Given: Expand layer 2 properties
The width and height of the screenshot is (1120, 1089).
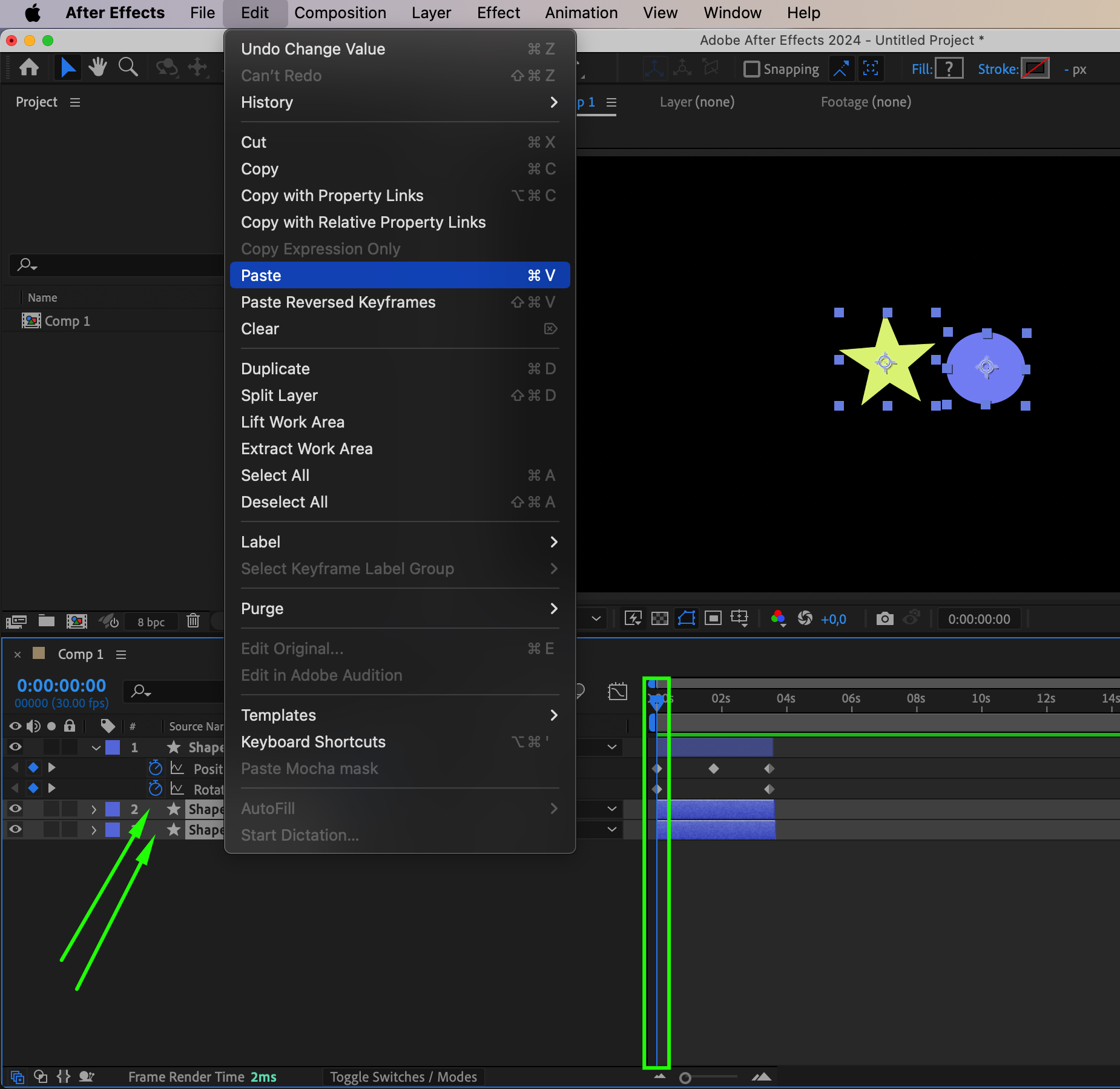Looking at the screenshot, I should pyautogui.click(x=94, y=809).
